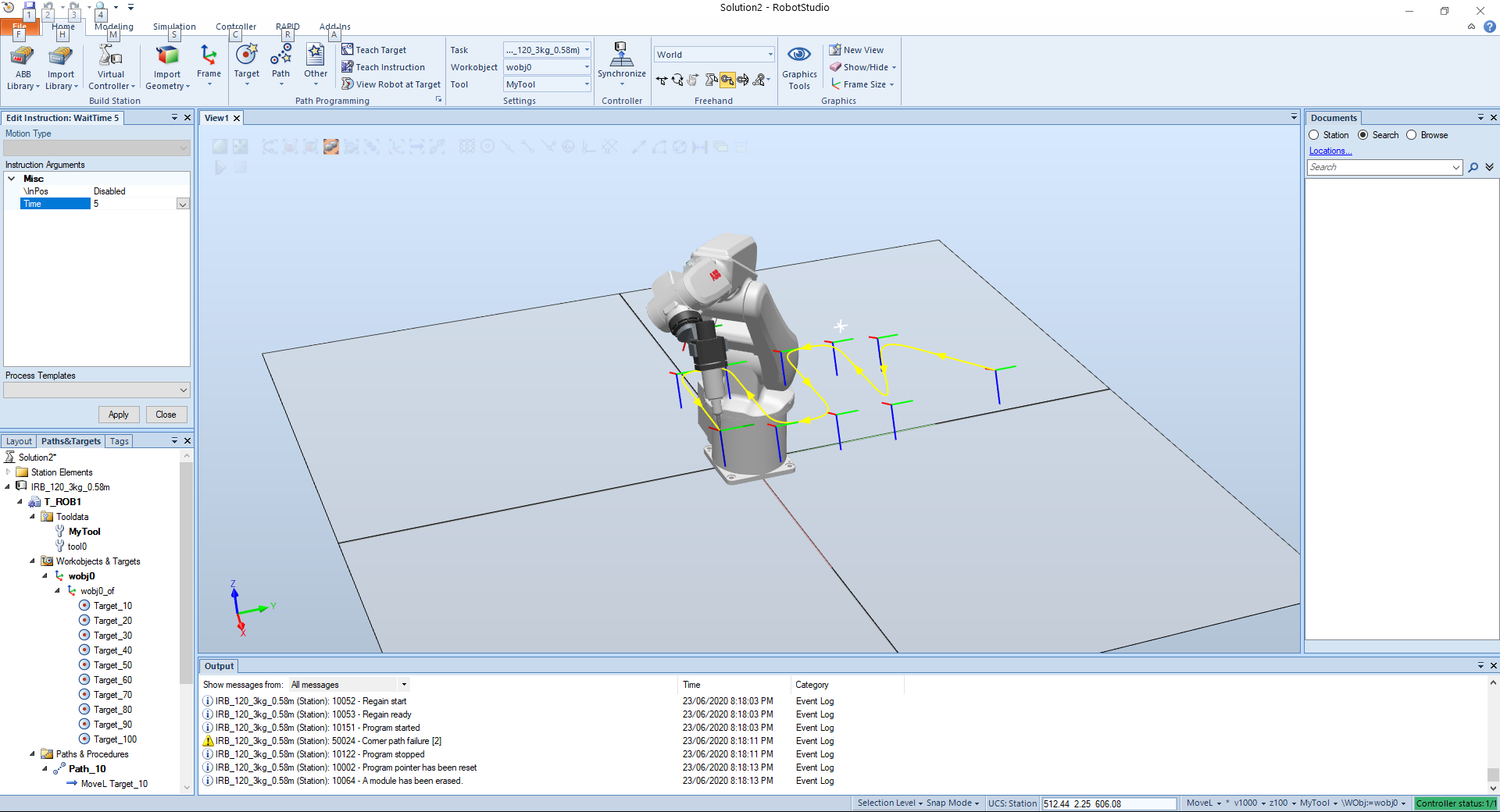Select the Station radio button
Viewport: 1500px width, 812px height.
(1314, 135)
